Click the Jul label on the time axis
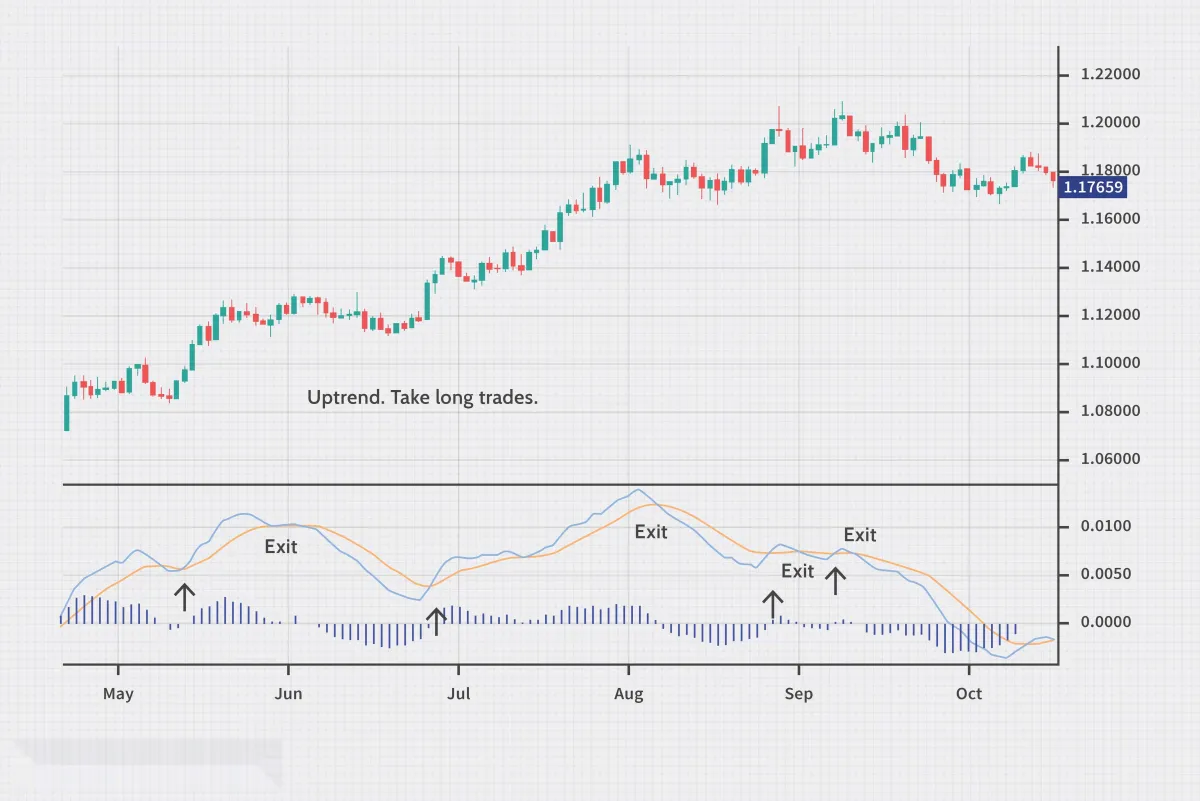 coord(458,693)
